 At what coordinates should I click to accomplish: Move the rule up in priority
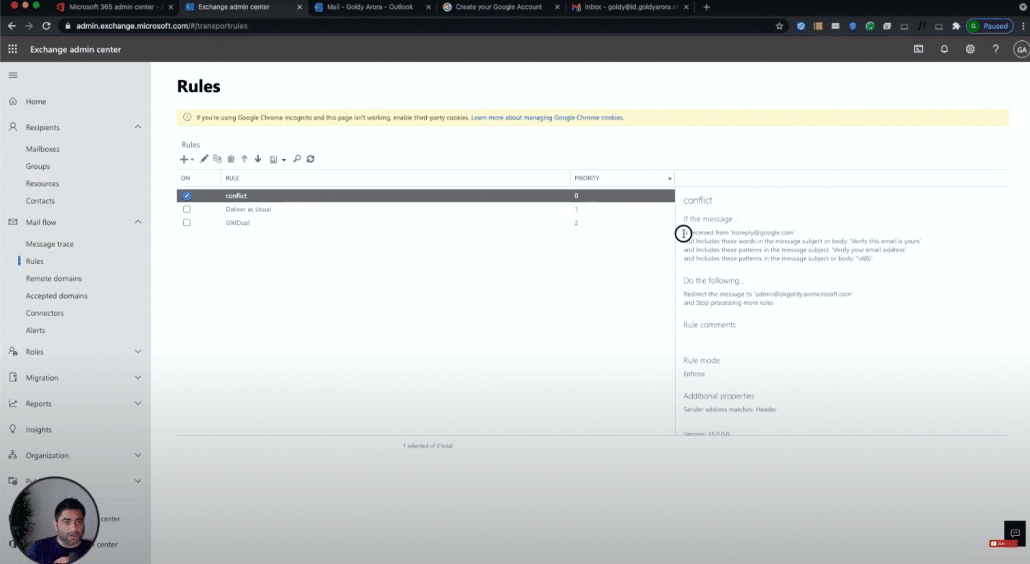[244, 159]
